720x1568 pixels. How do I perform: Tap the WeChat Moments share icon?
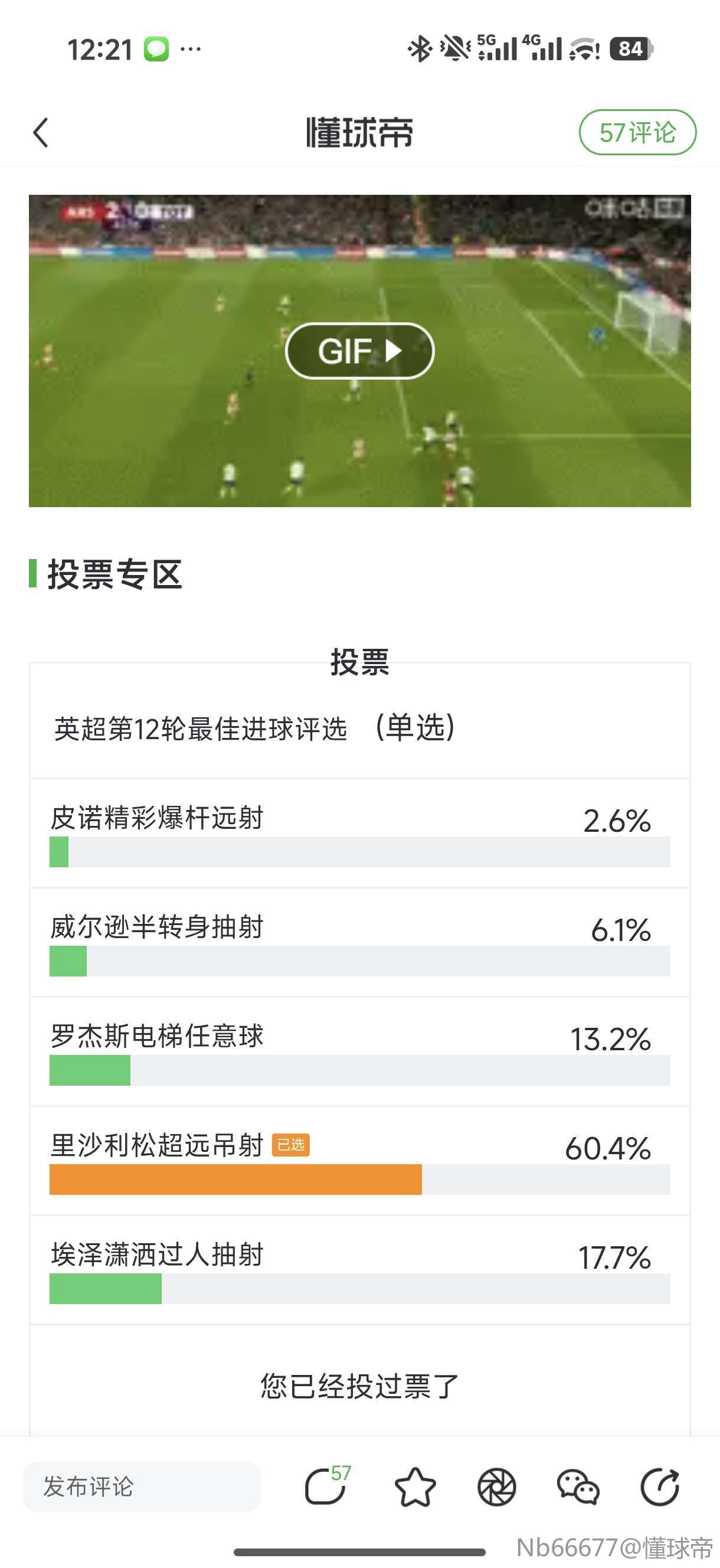click(x=497, y=1487)
